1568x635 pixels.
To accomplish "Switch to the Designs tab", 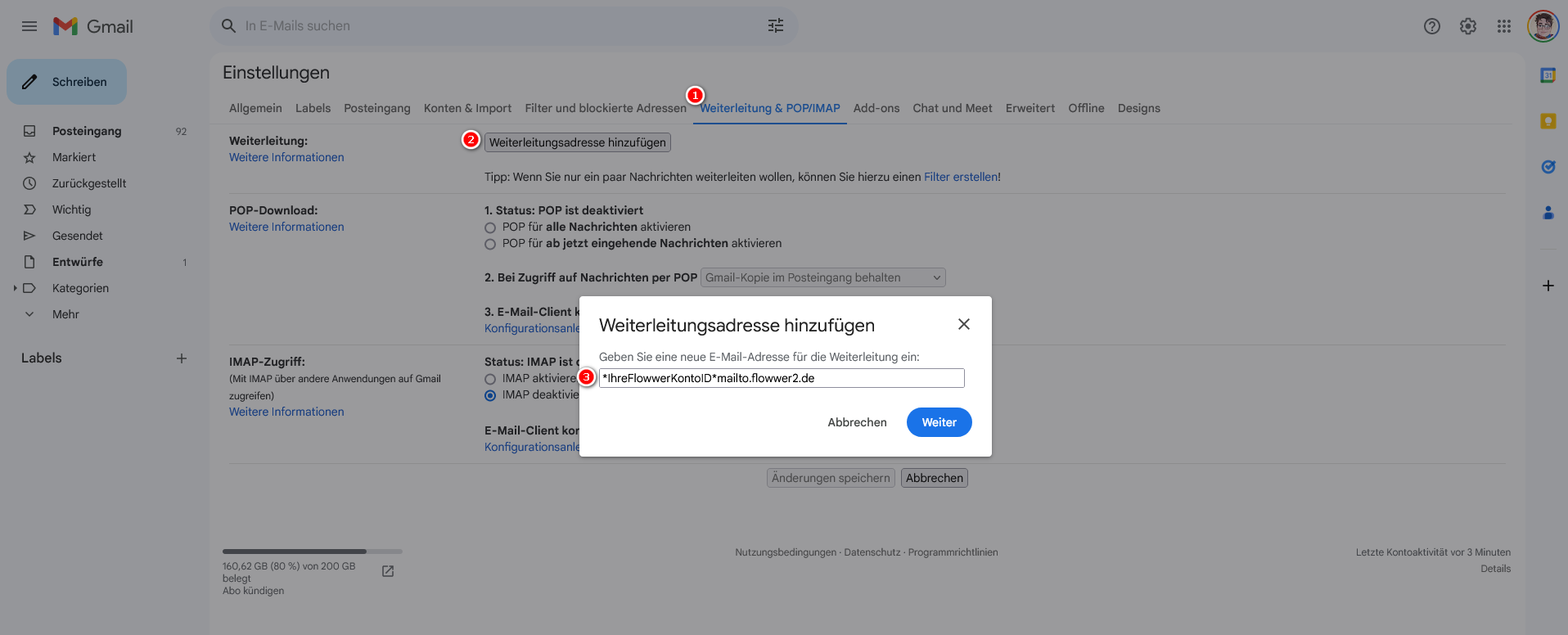I will pyautogui.click(x=1139, y=108).
